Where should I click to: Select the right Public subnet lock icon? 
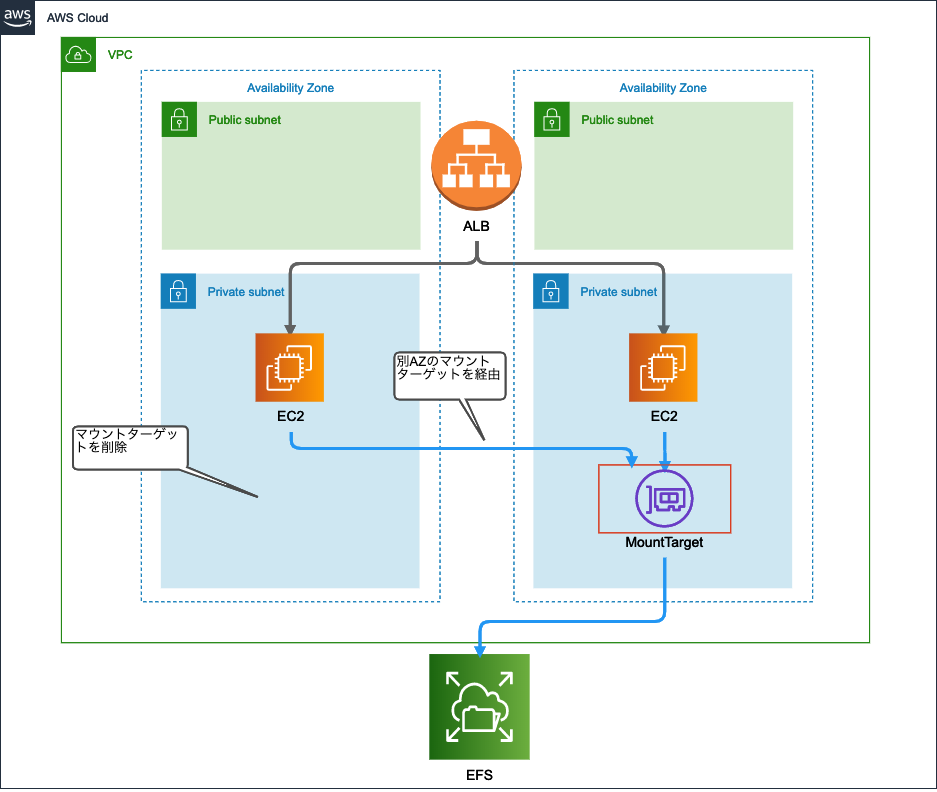tap(552, 120)
